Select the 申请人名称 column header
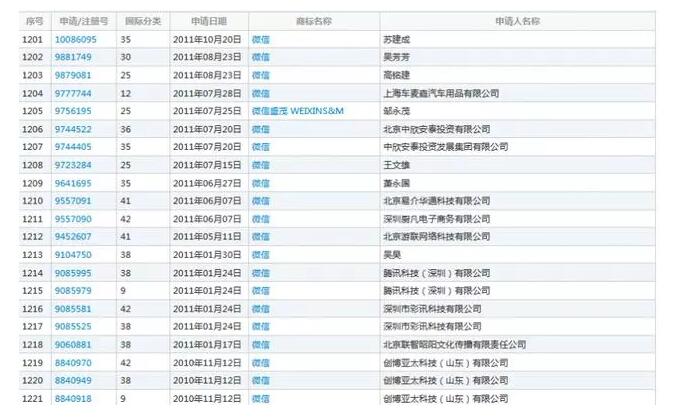This screenshot has height=420, width=674. coord(518,21)
